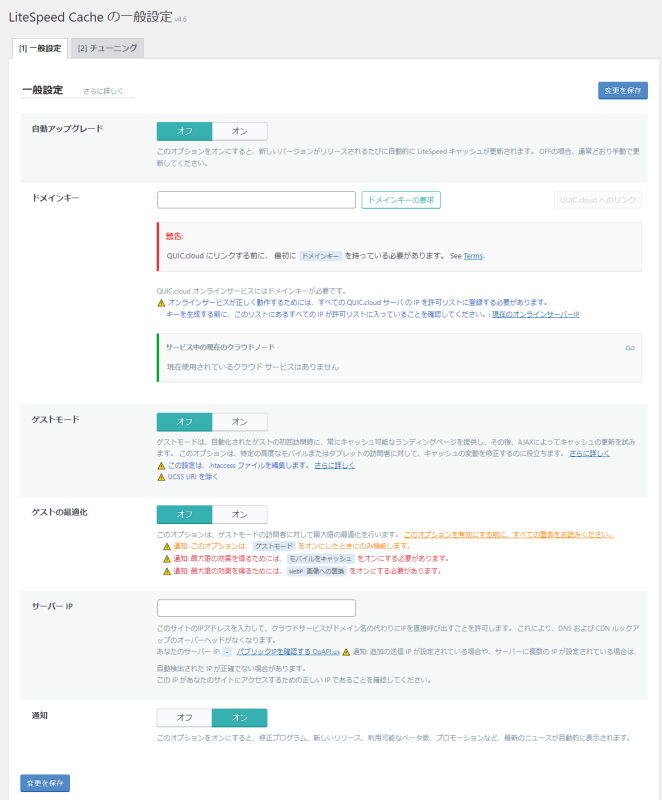This screenshot has height=800, width=662.
Task: Click the サーバー IP input field
Action: [256, 608]
